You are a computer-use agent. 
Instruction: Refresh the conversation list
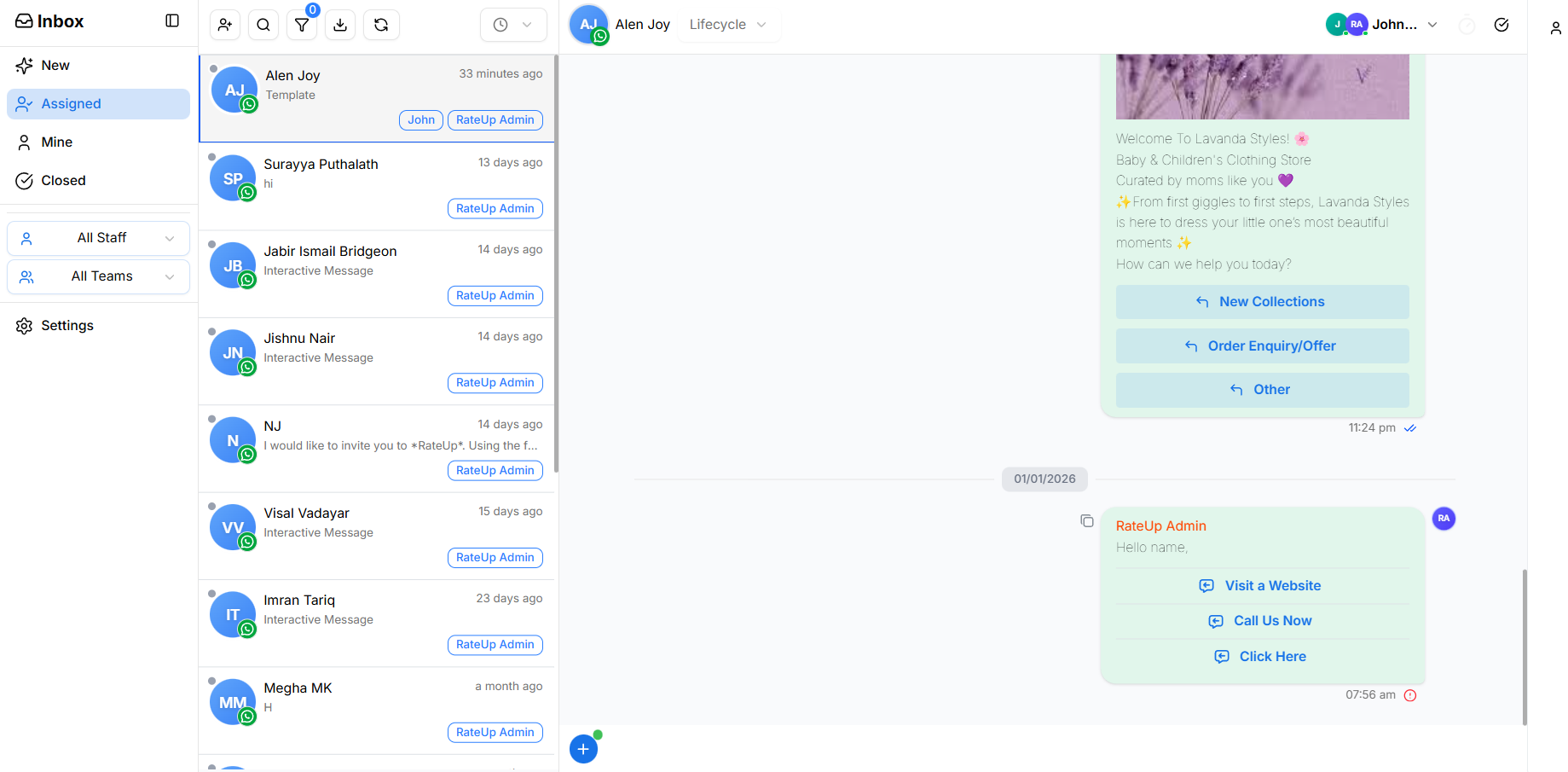click(x=381, y=25)
